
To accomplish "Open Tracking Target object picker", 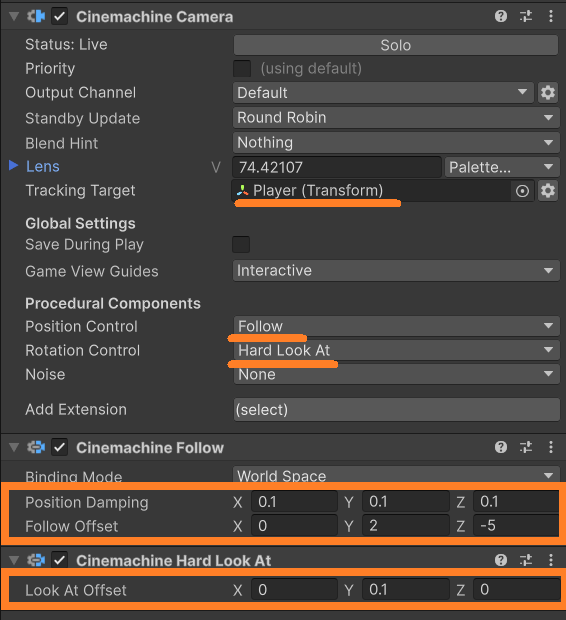I will [x=522, y=191].
